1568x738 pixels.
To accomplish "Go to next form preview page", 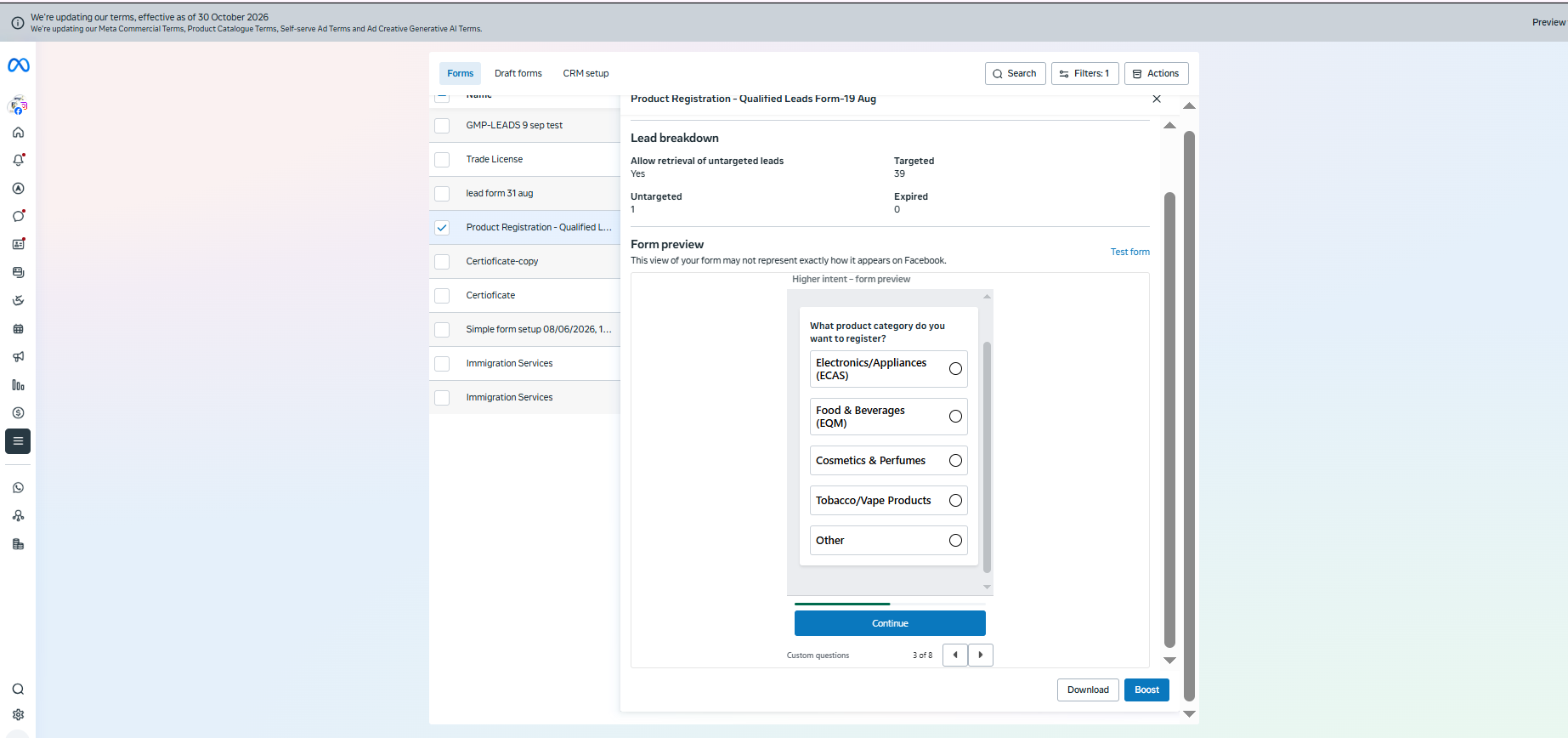I will [x=981, y=655].
